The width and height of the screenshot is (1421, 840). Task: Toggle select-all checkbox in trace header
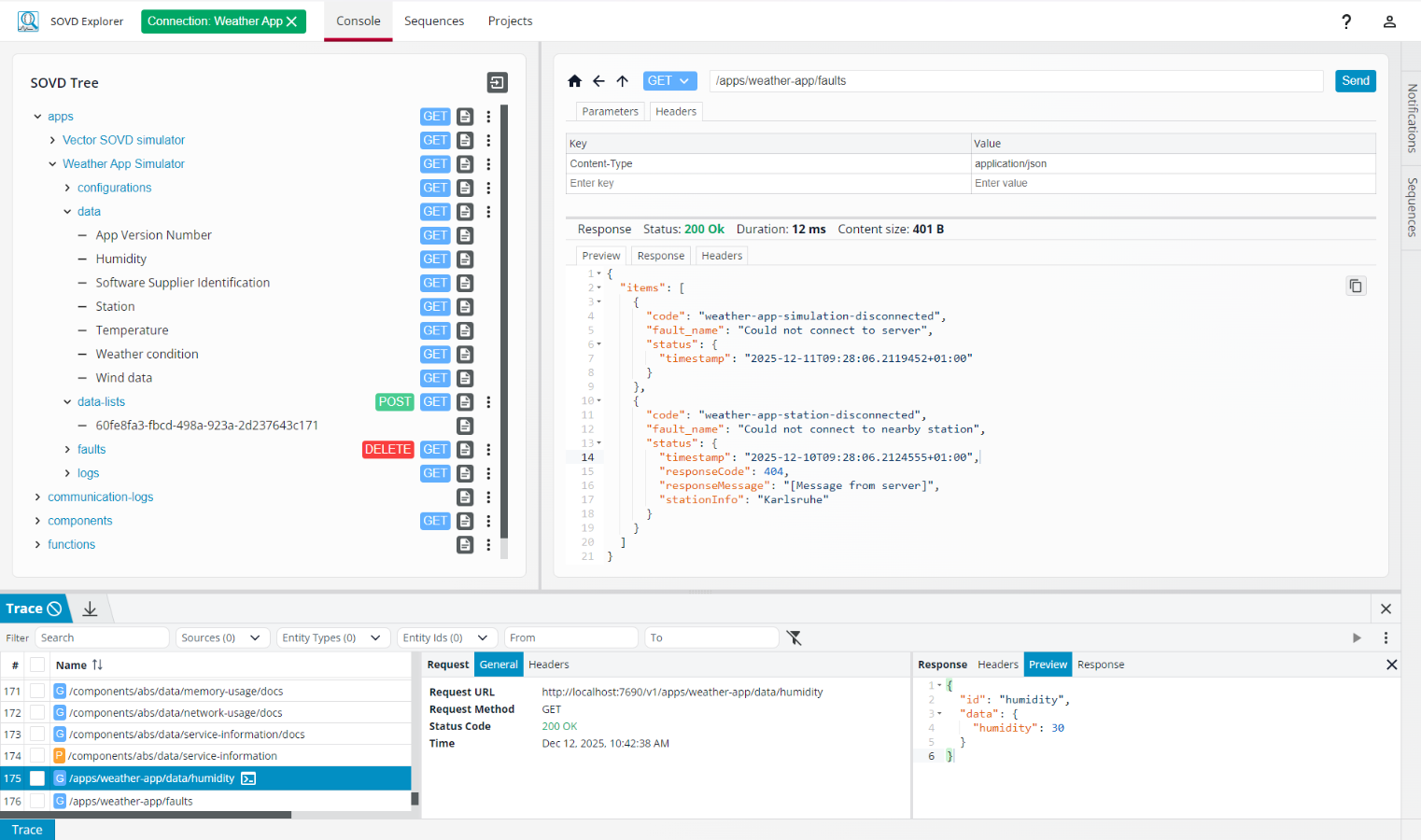(37, 665)
